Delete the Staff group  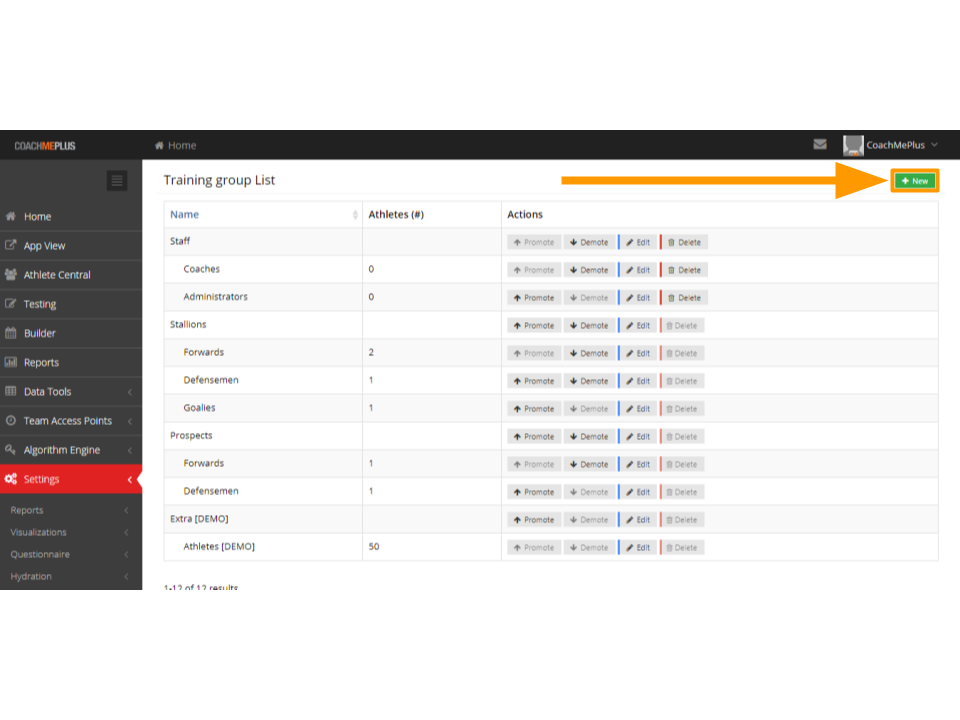(684, 242)
